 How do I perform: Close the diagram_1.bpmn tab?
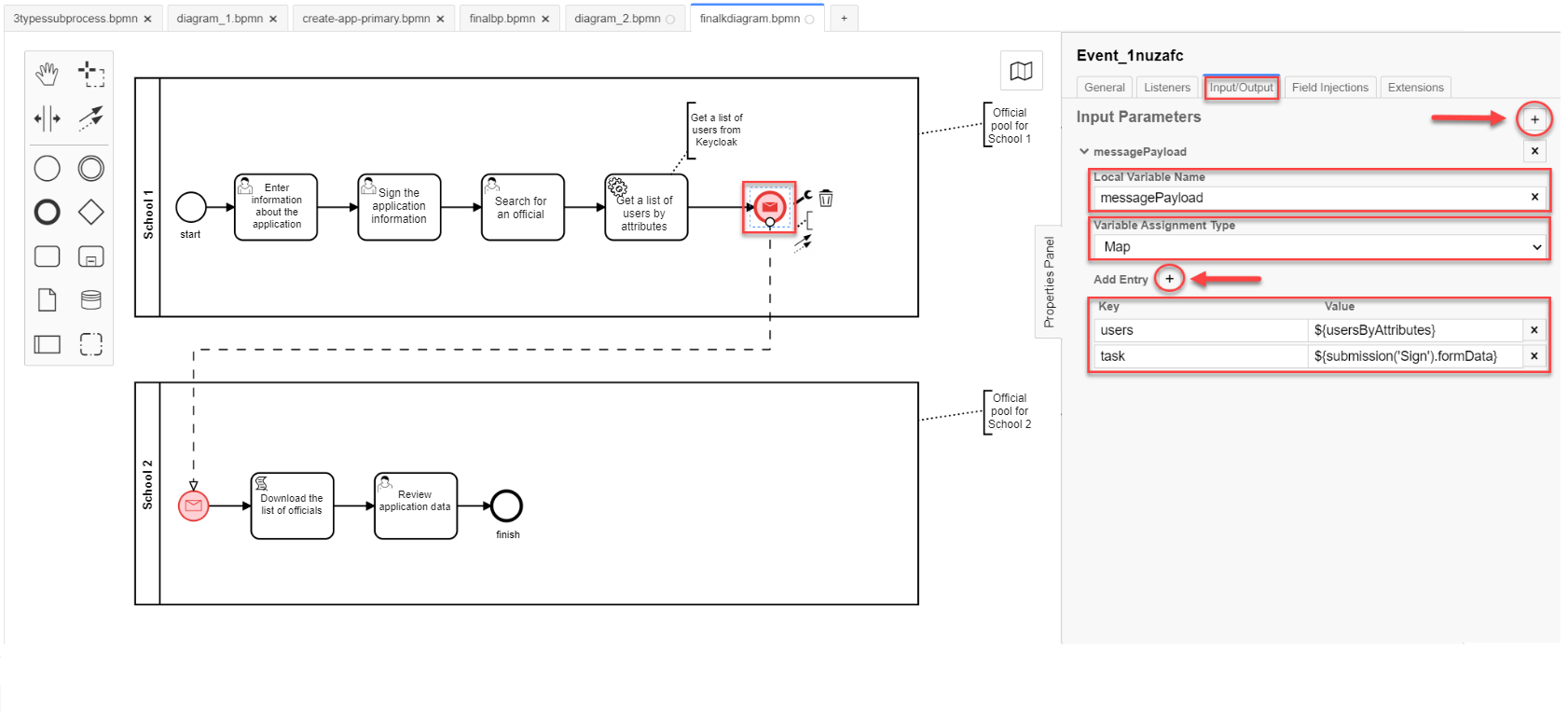click(273, 19)
